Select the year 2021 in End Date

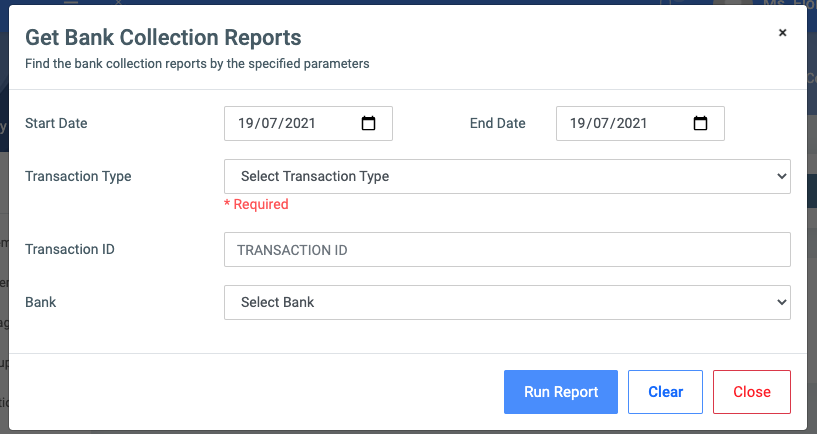(632, 124)
